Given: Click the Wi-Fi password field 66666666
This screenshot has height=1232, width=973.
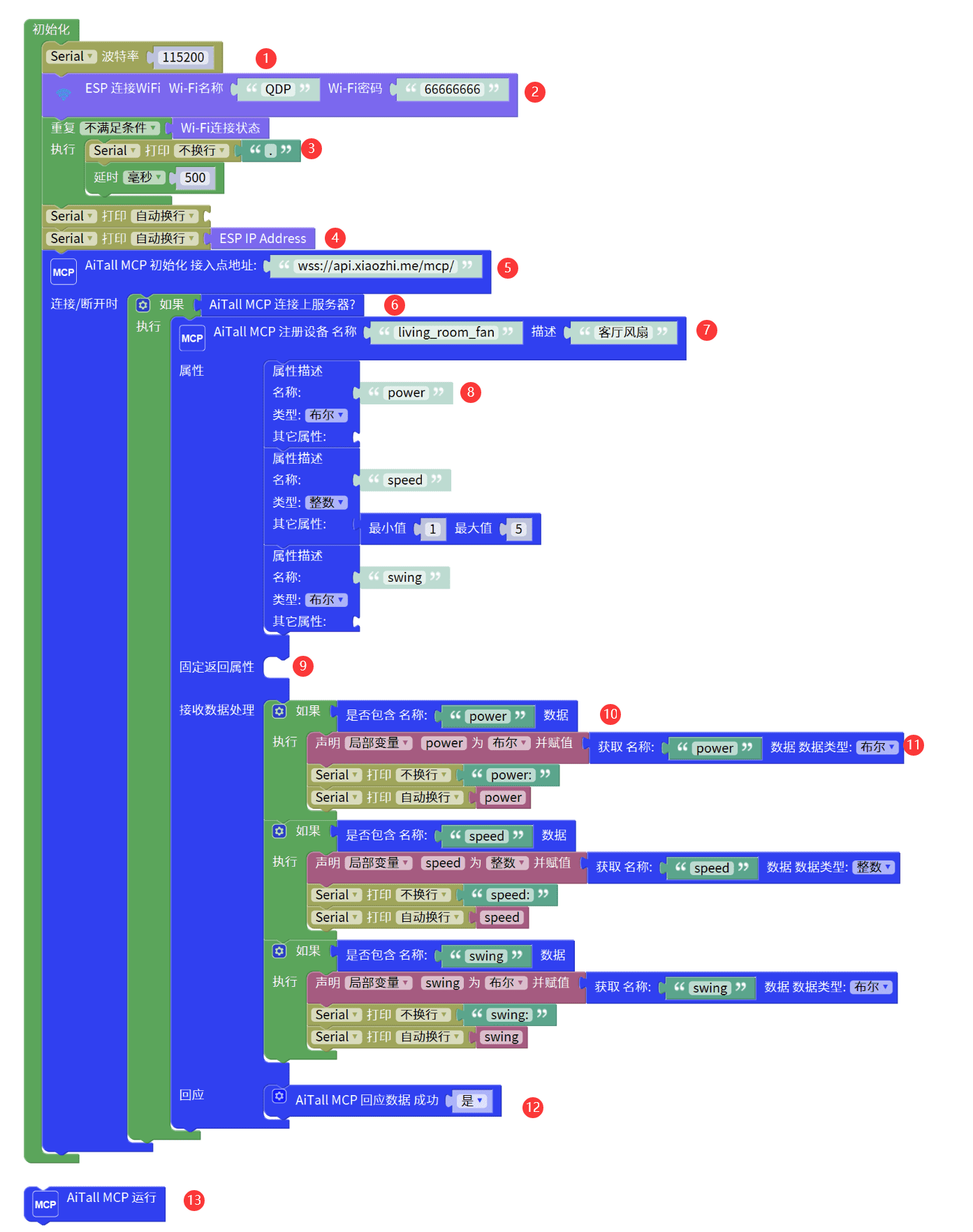Looking at the screenshot, I should coord(452,89).
